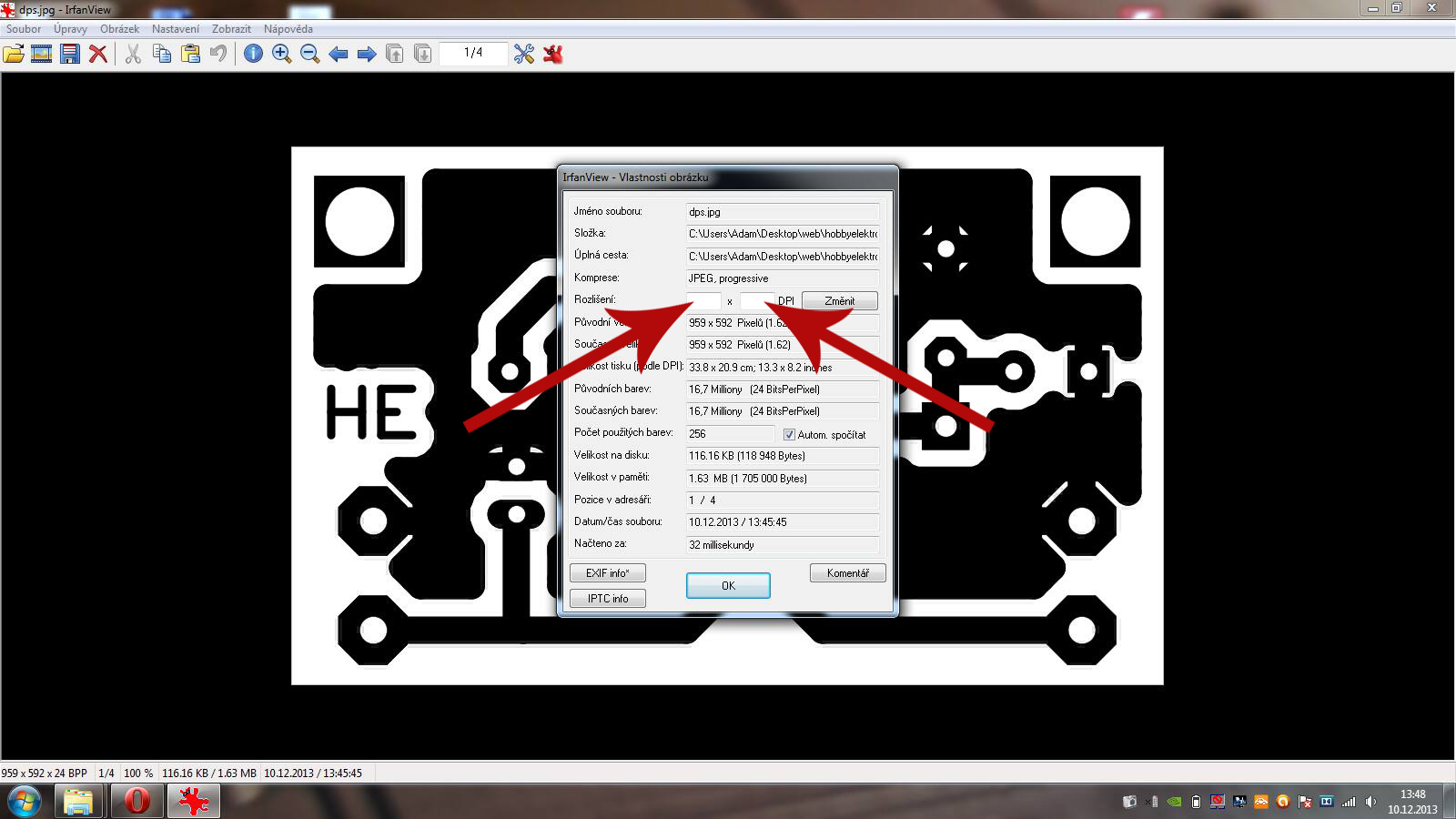This screenshot has width=1456, height=819.
Task: Delete the file with the red X icon
Action: click(98, 54)
